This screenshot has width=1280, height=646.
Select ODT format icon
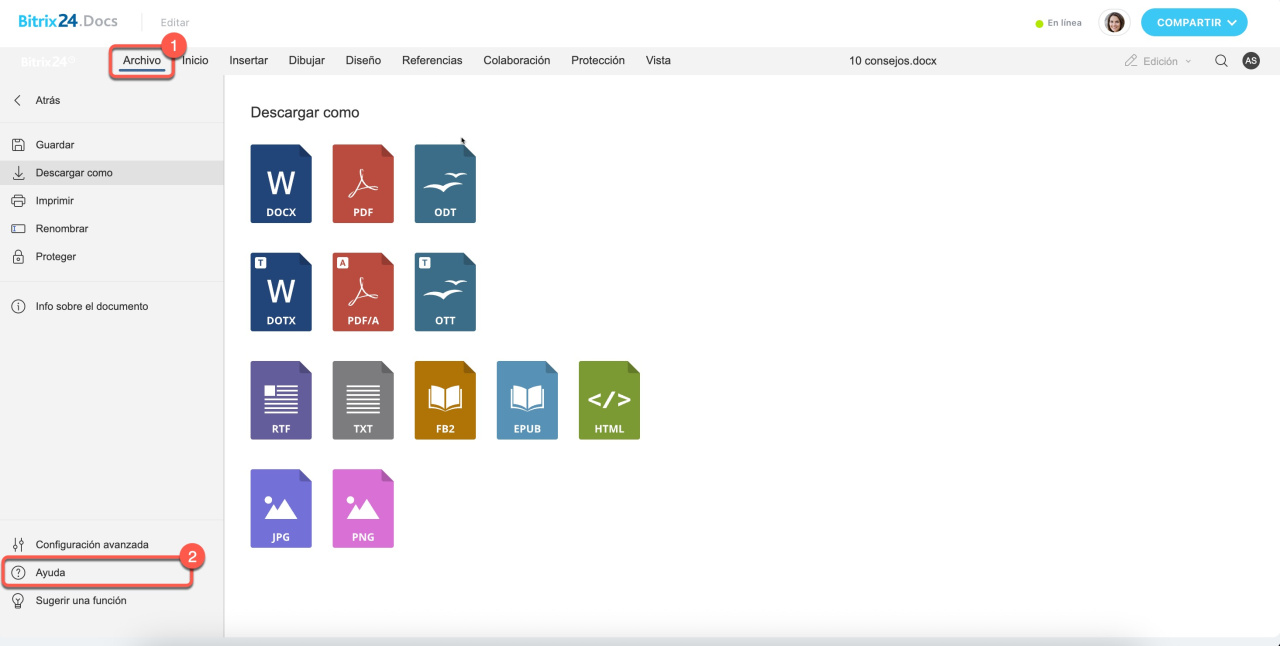pyautogui.click(x=445, y=184)
